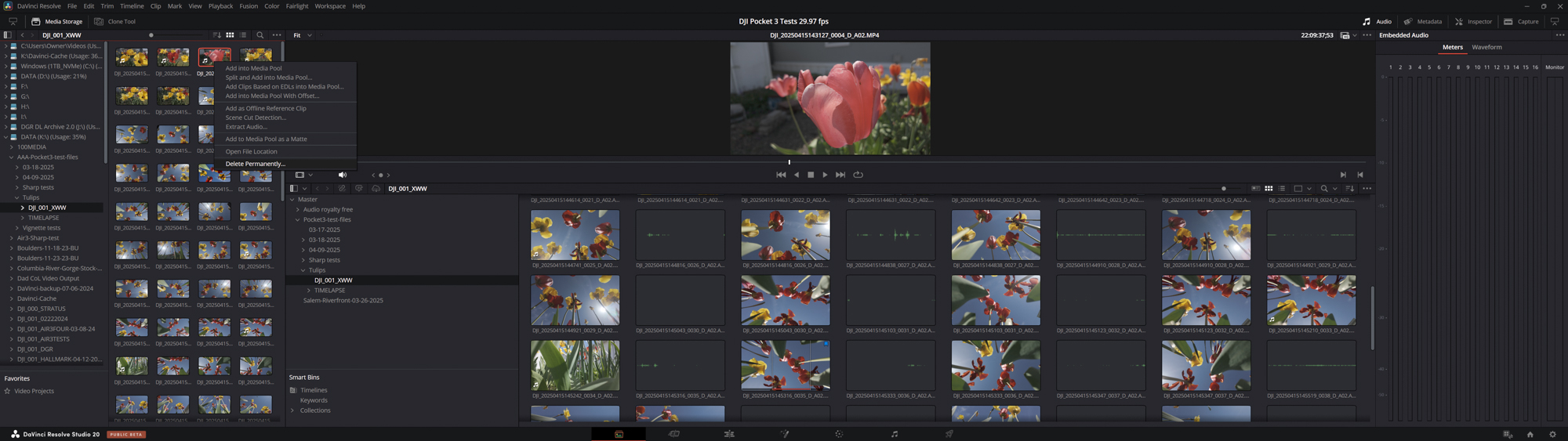Toggle loop playback in viewer
Screen dimensions: 1568x441
click(858, 175)
